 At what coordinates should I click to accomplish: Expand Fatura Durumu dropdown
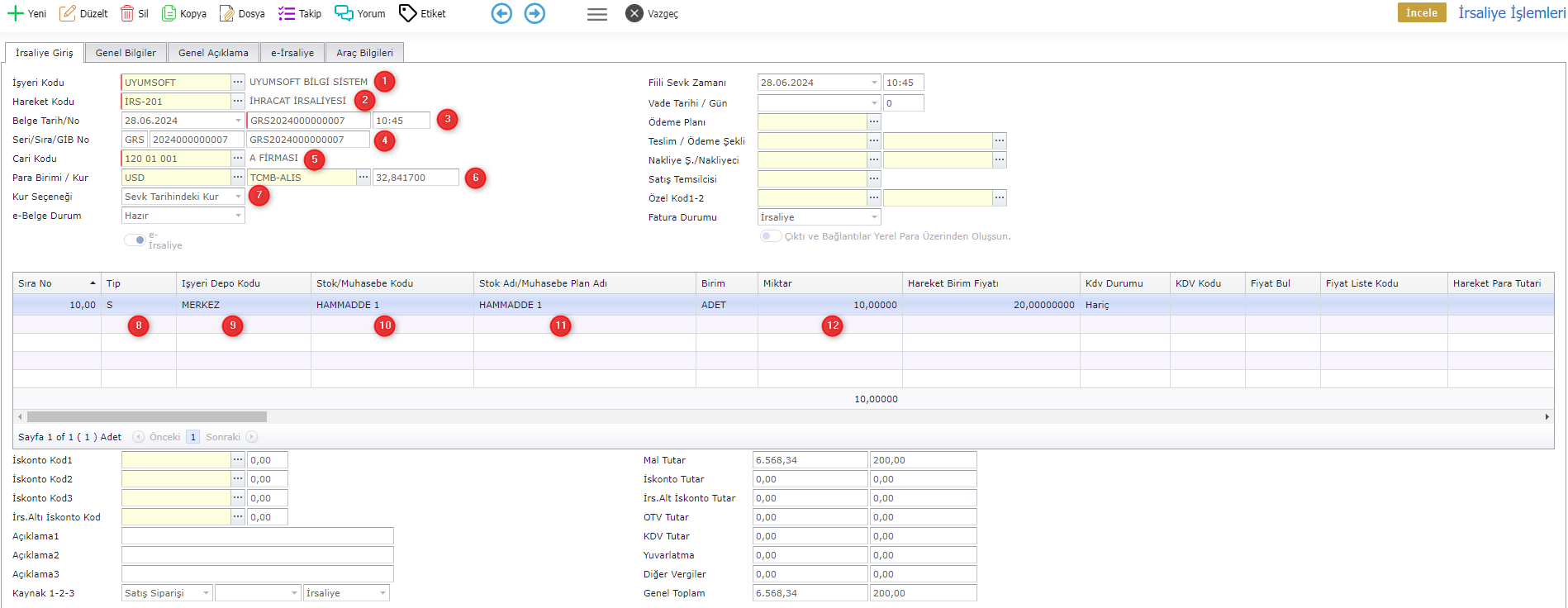874,217
